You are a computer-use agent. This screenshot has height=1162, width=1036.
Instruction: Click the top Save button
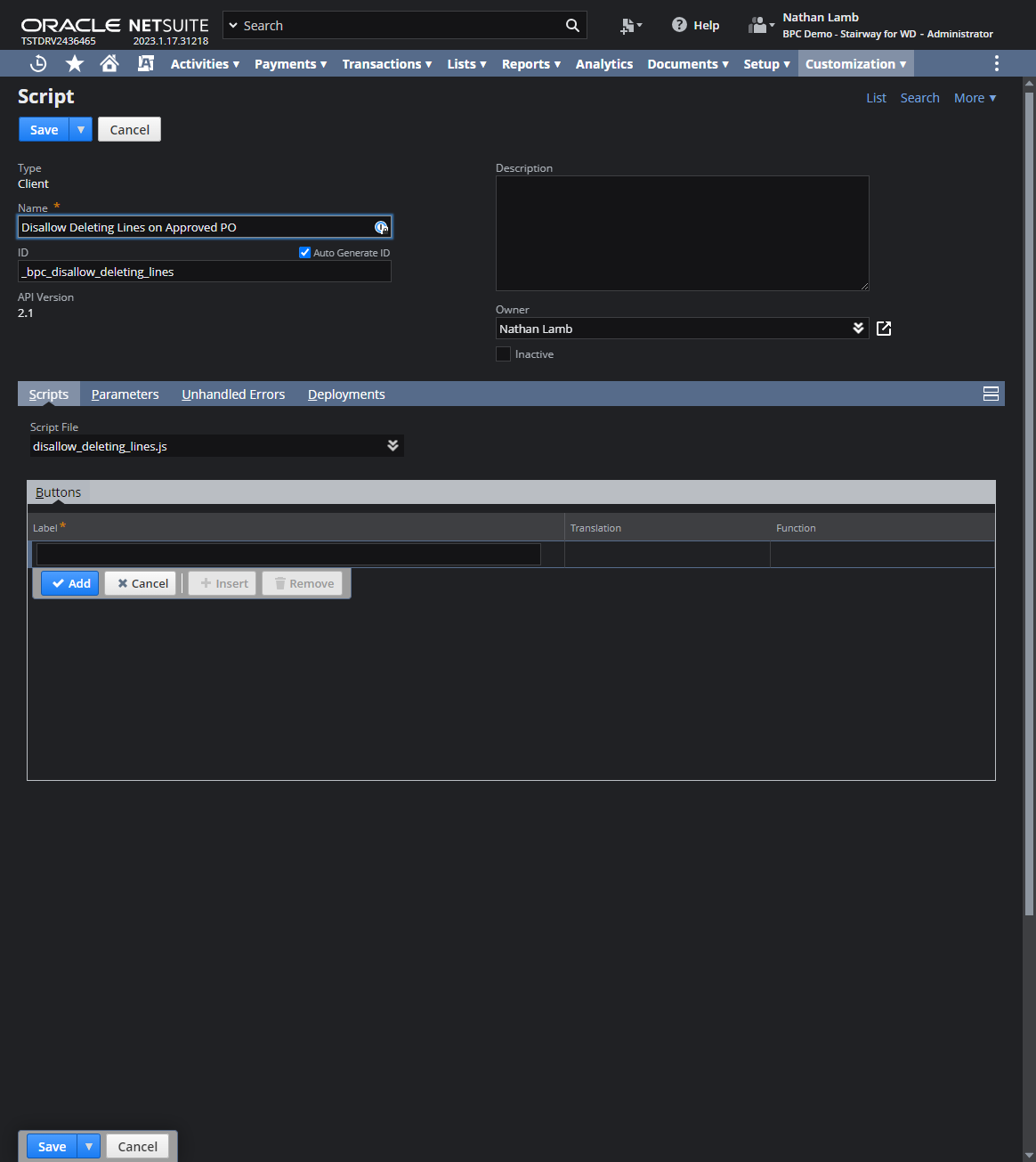point(45,129)
